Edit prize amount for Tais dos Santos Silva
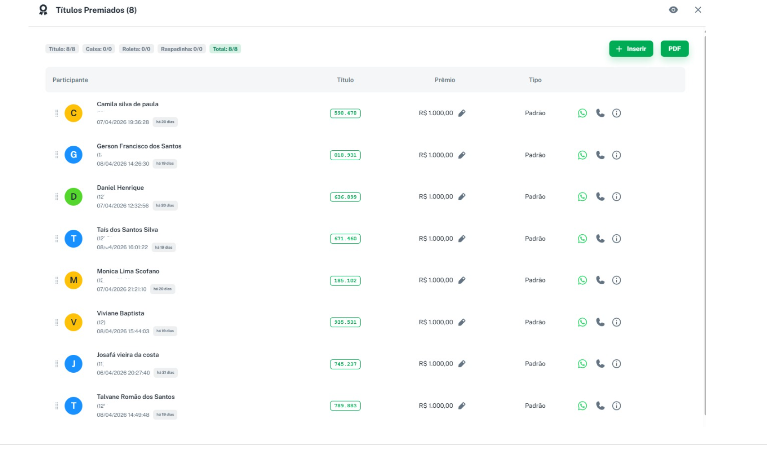Viewport: 767px width, 453px height. [462, 239]
